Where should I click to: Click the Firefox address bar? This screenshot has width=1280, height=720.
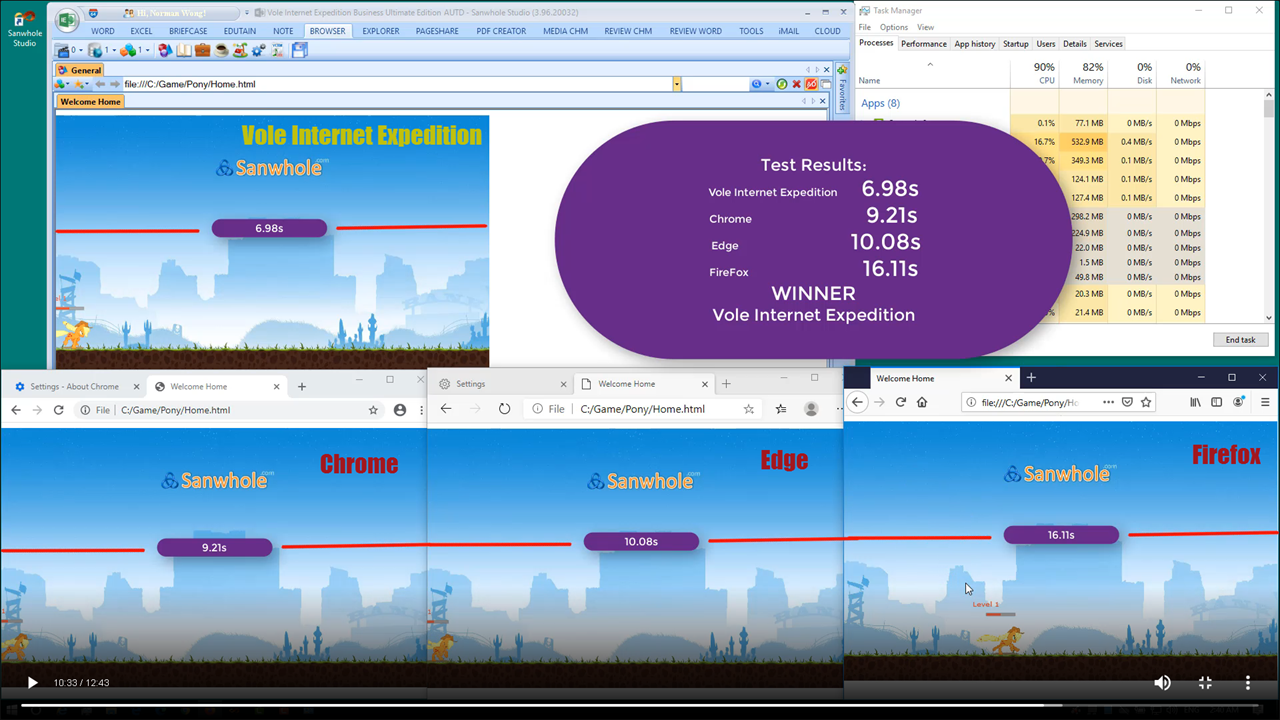[x=1058, y=402]
